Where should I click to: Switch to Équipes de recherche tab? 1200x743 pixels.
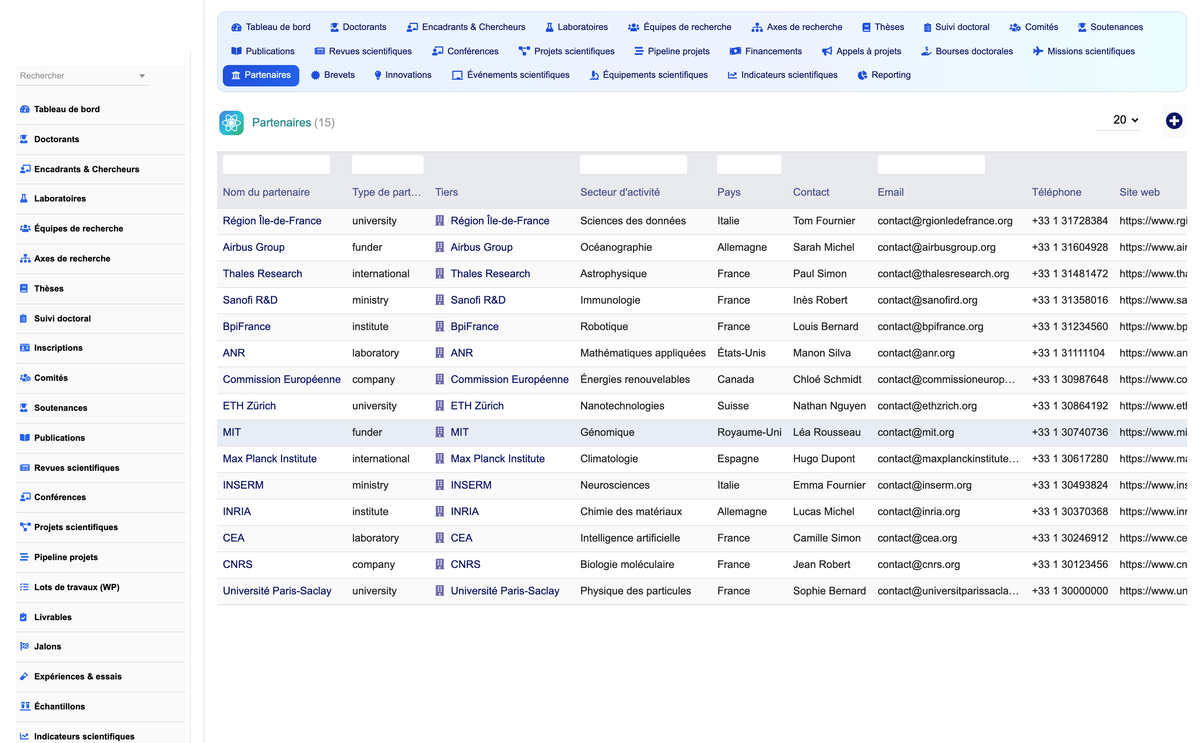[679, 27]
